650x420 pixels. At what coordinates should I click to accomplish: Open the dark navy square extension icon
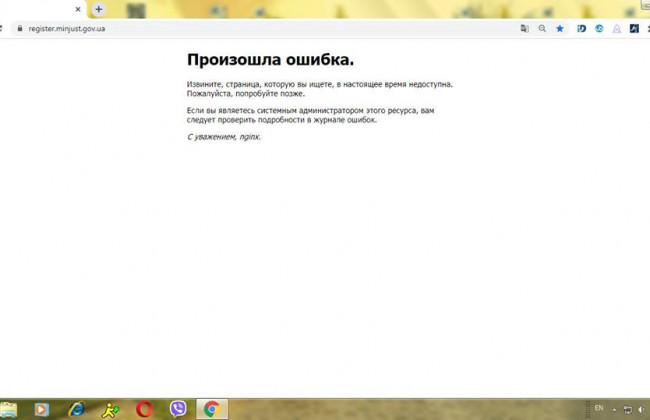point(634,29)
